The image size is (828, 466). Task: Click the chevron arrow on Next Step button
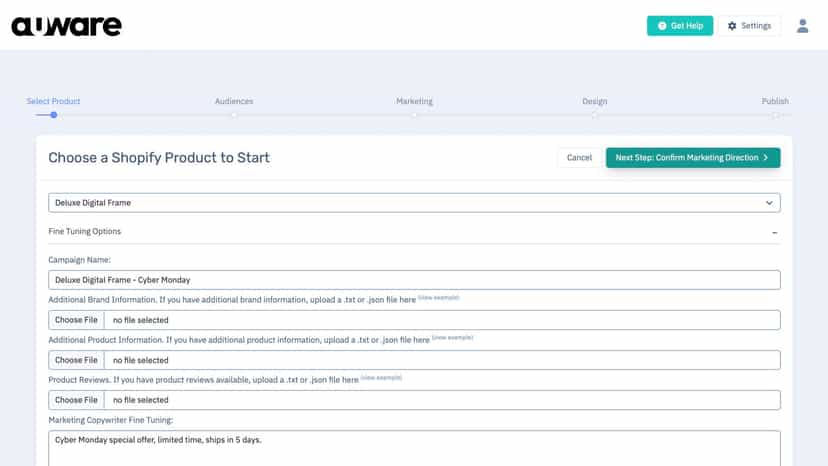(x=766, y=157)
